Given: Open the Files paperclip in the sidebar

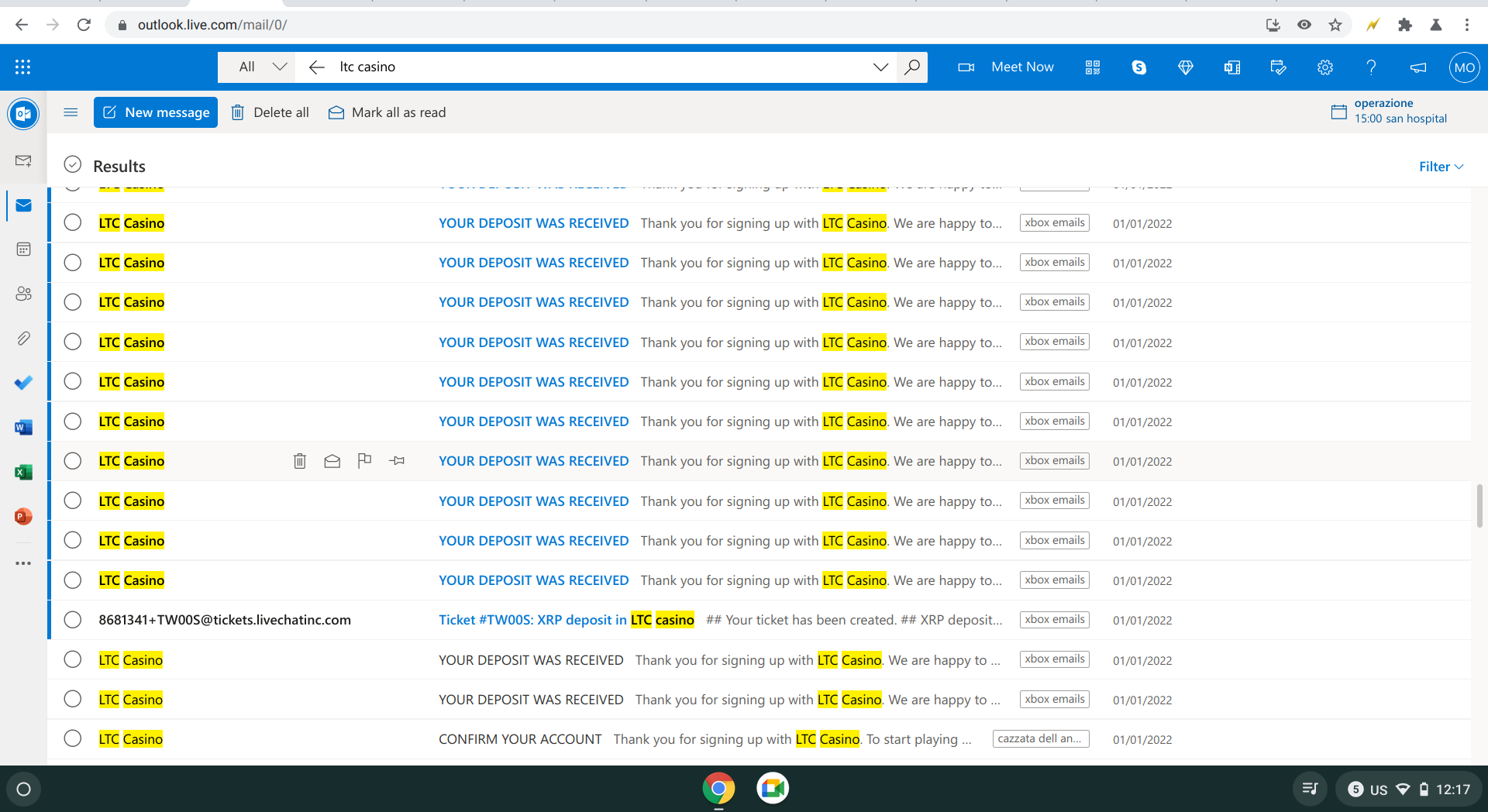Looking at the screenshot, I should (23, 339).
